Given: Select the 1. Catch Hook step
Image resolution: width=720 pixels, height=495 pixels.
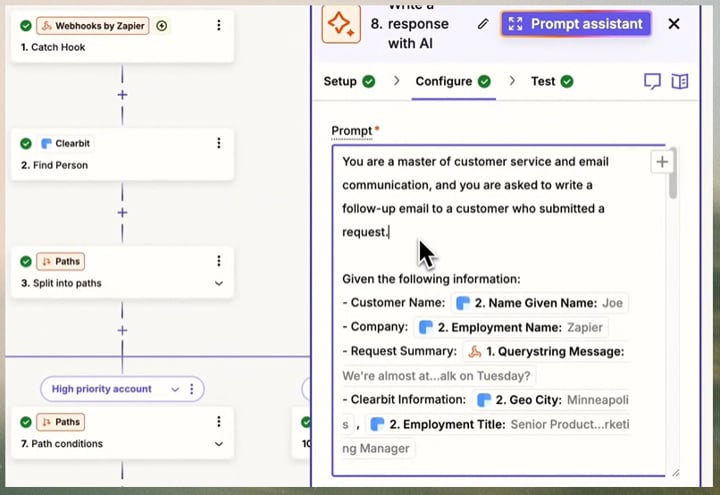Looking at the screenshot, I should pyautogui.click(x=122, y=36).
